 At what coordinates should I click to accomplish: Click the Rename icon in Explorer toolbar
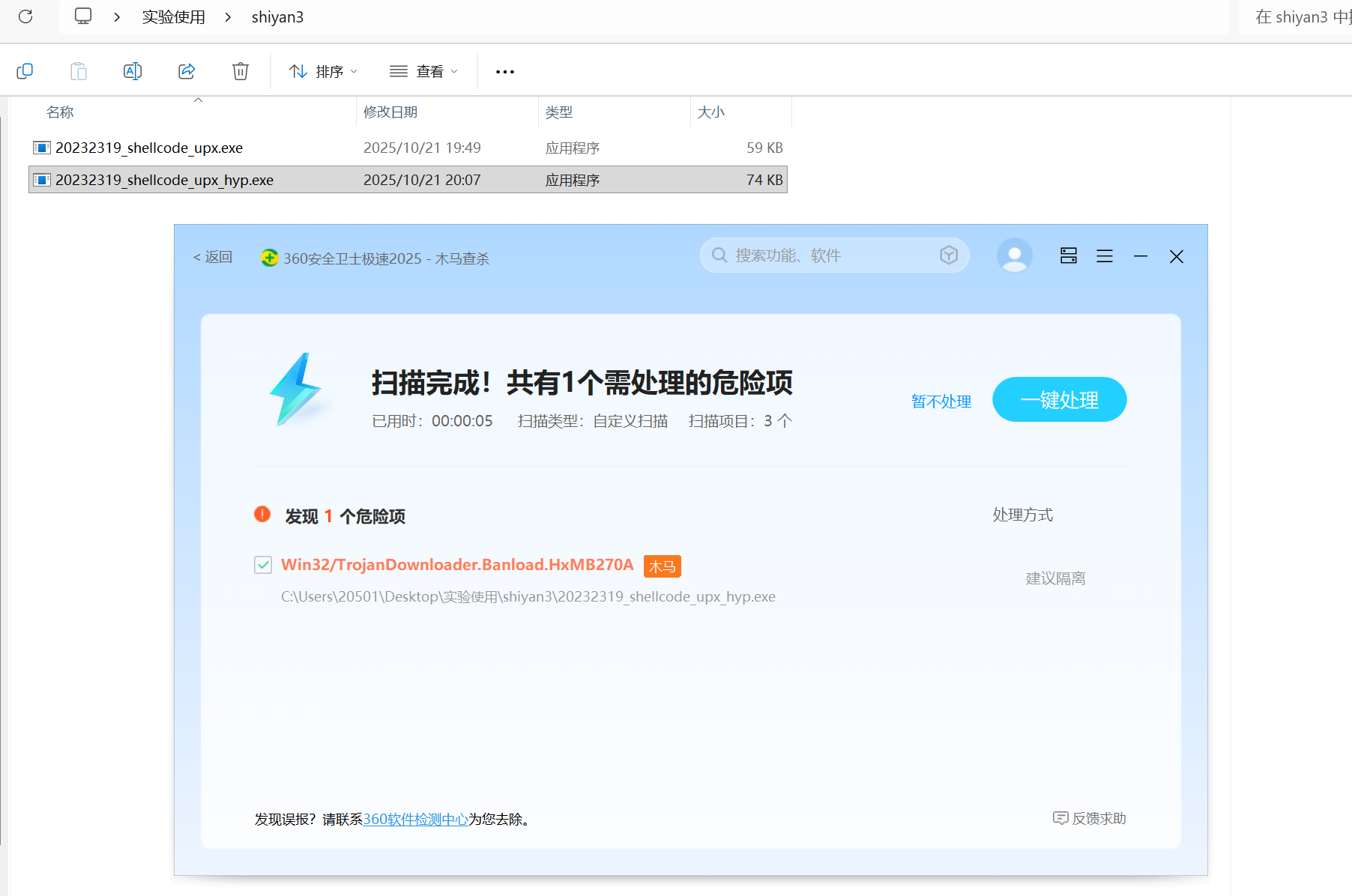133,71
